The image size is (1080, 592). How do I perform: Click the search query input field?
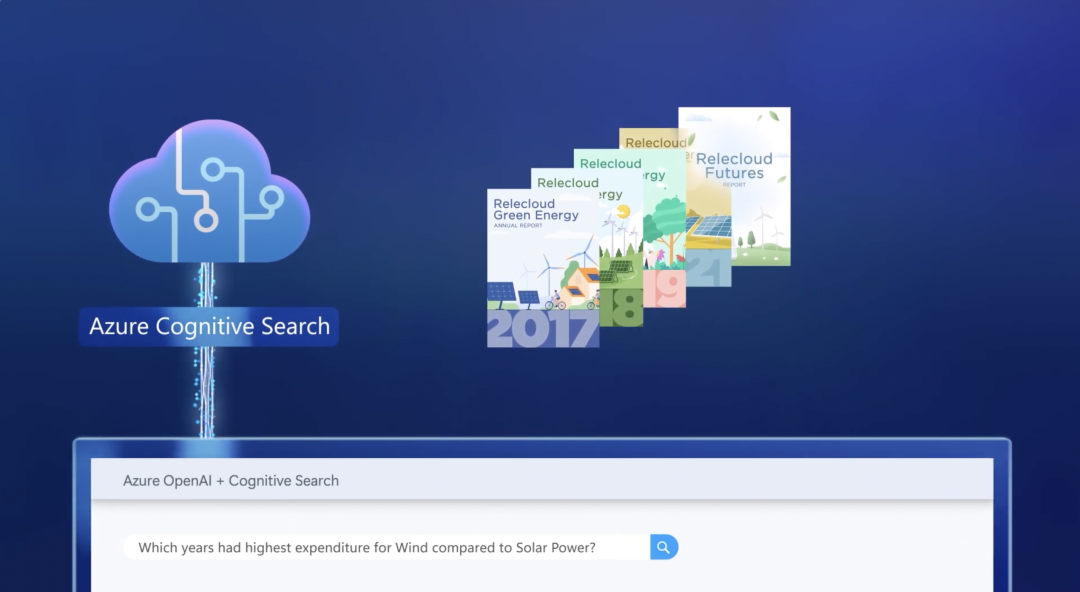386,547
